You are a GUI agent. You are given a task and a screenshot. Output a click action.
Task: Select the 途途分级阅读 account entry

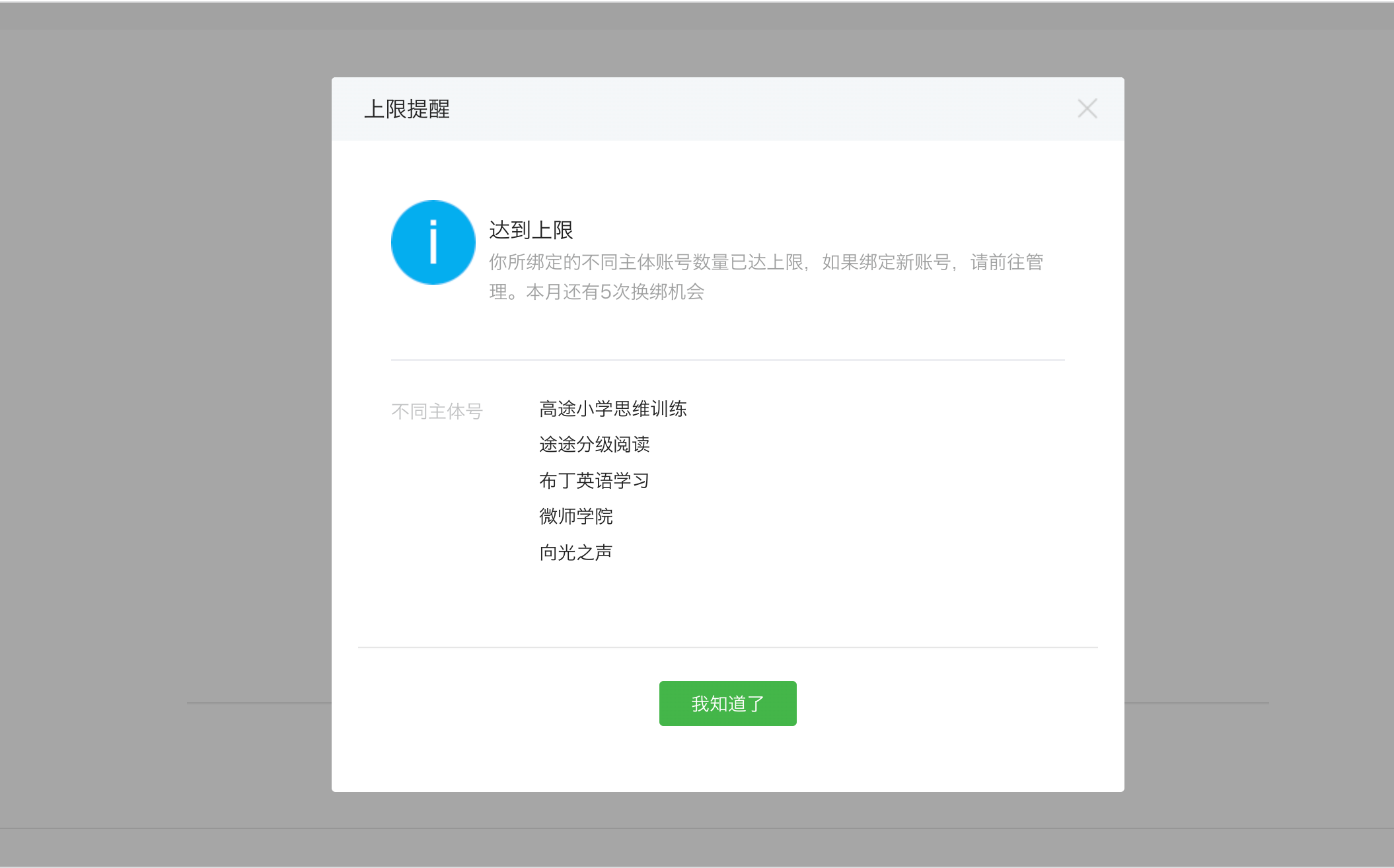tap(594, 445)
